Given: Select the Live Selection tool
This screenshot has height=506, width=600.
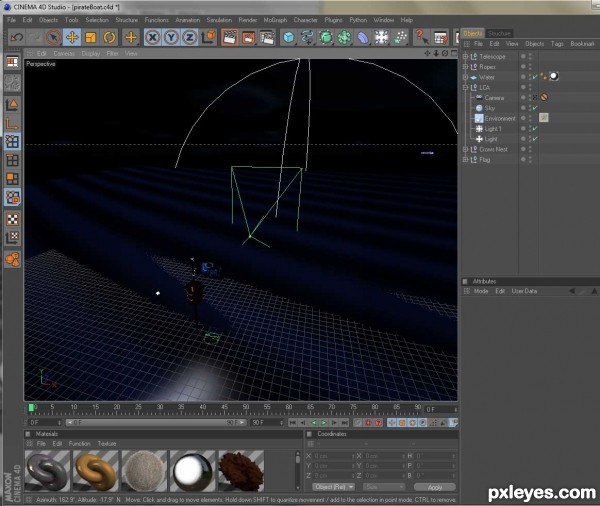Looking at the screenshot, I should [54, 38].
